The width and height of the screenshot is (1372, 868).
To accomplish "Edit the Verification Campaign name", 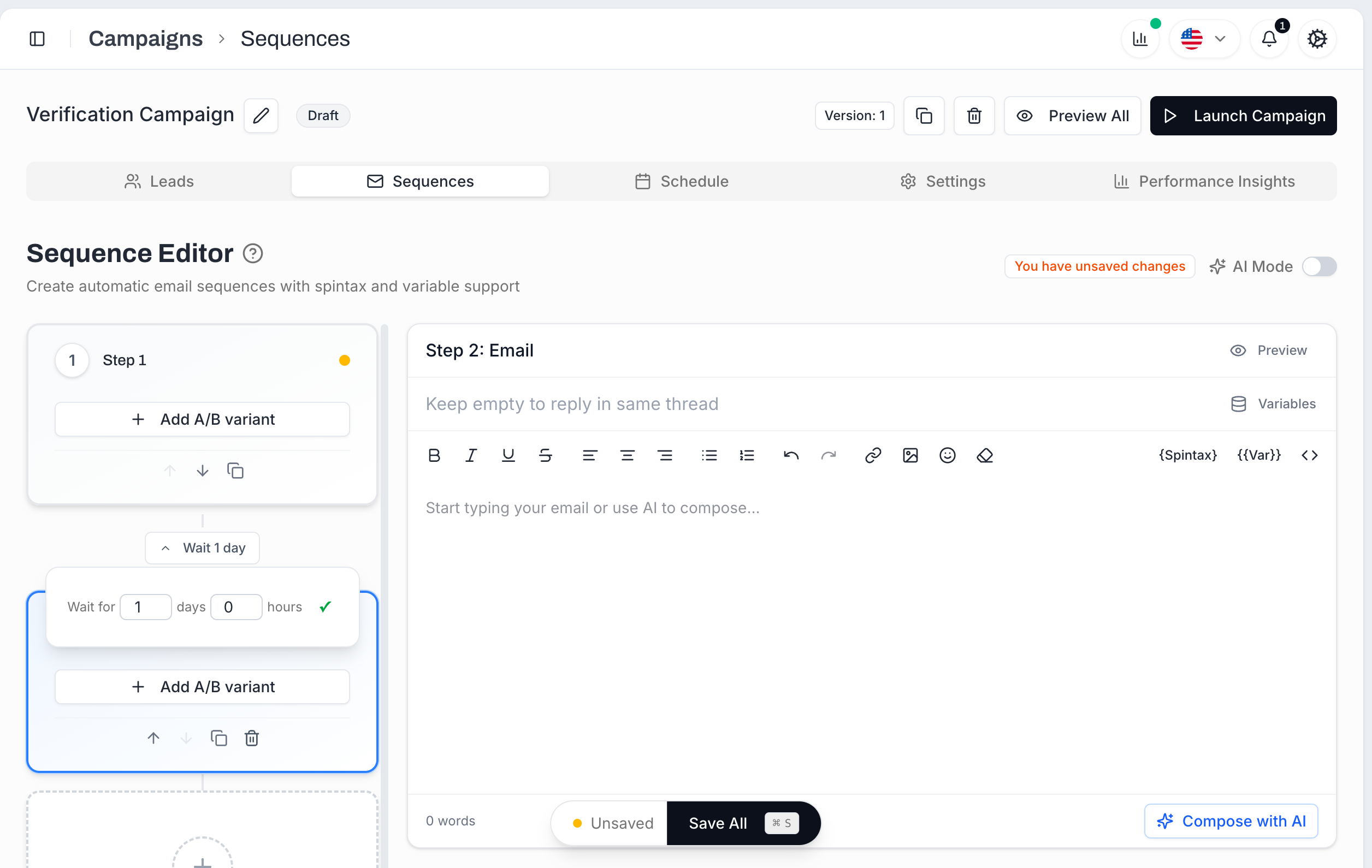I will [261, 116].
